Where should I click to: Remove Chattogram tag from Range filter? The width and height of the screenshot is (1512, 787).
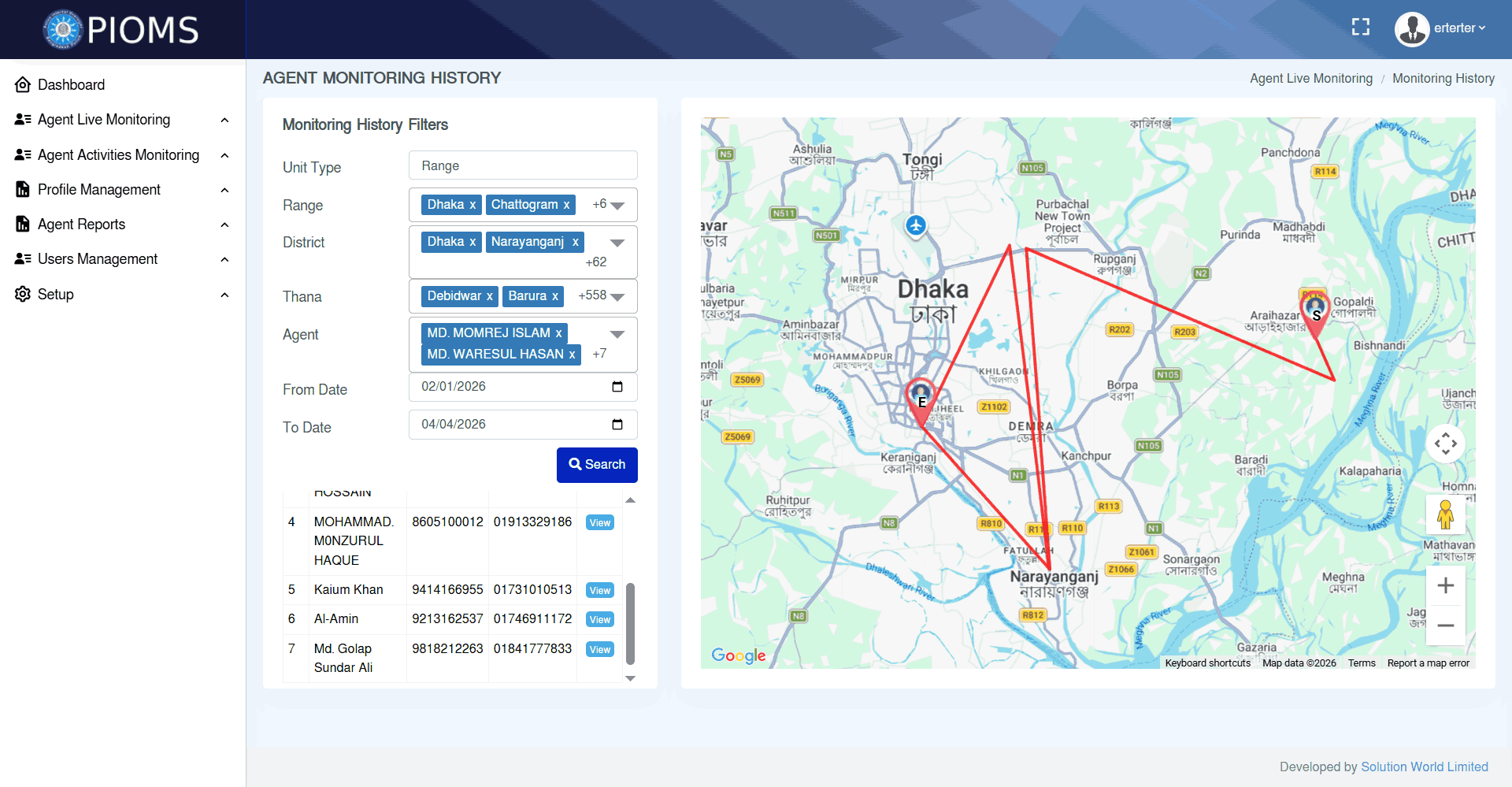[x=566, y=205]
